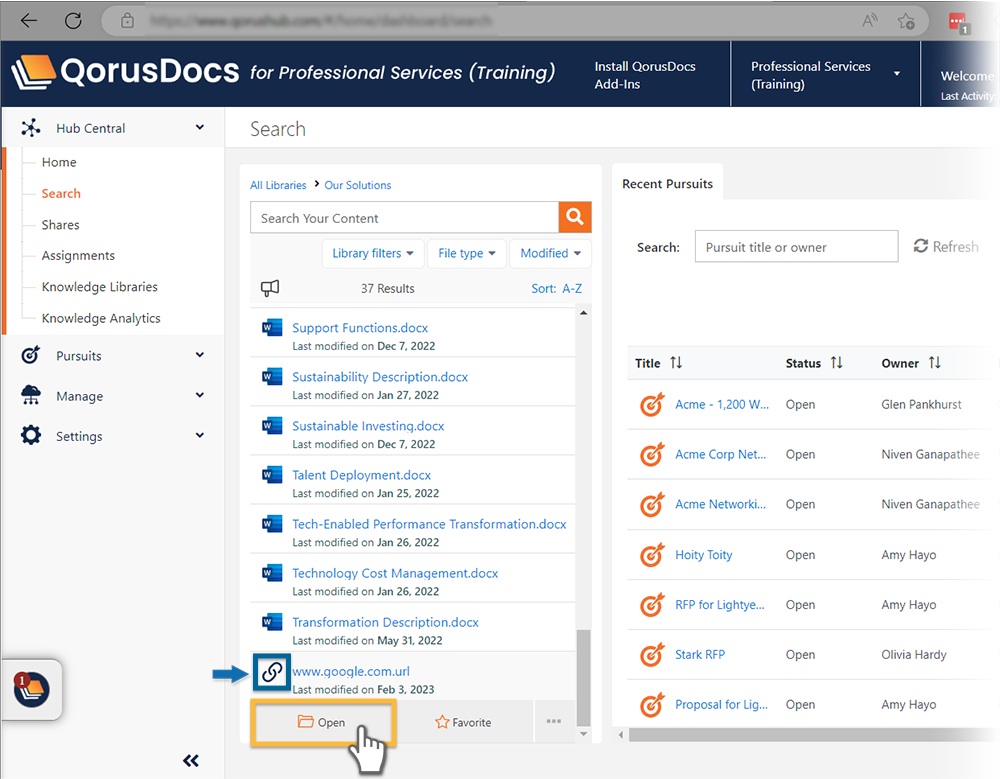Click the Settings gear icon
This screenshot has height=779, width=1000.
click(x=31, y=435)
